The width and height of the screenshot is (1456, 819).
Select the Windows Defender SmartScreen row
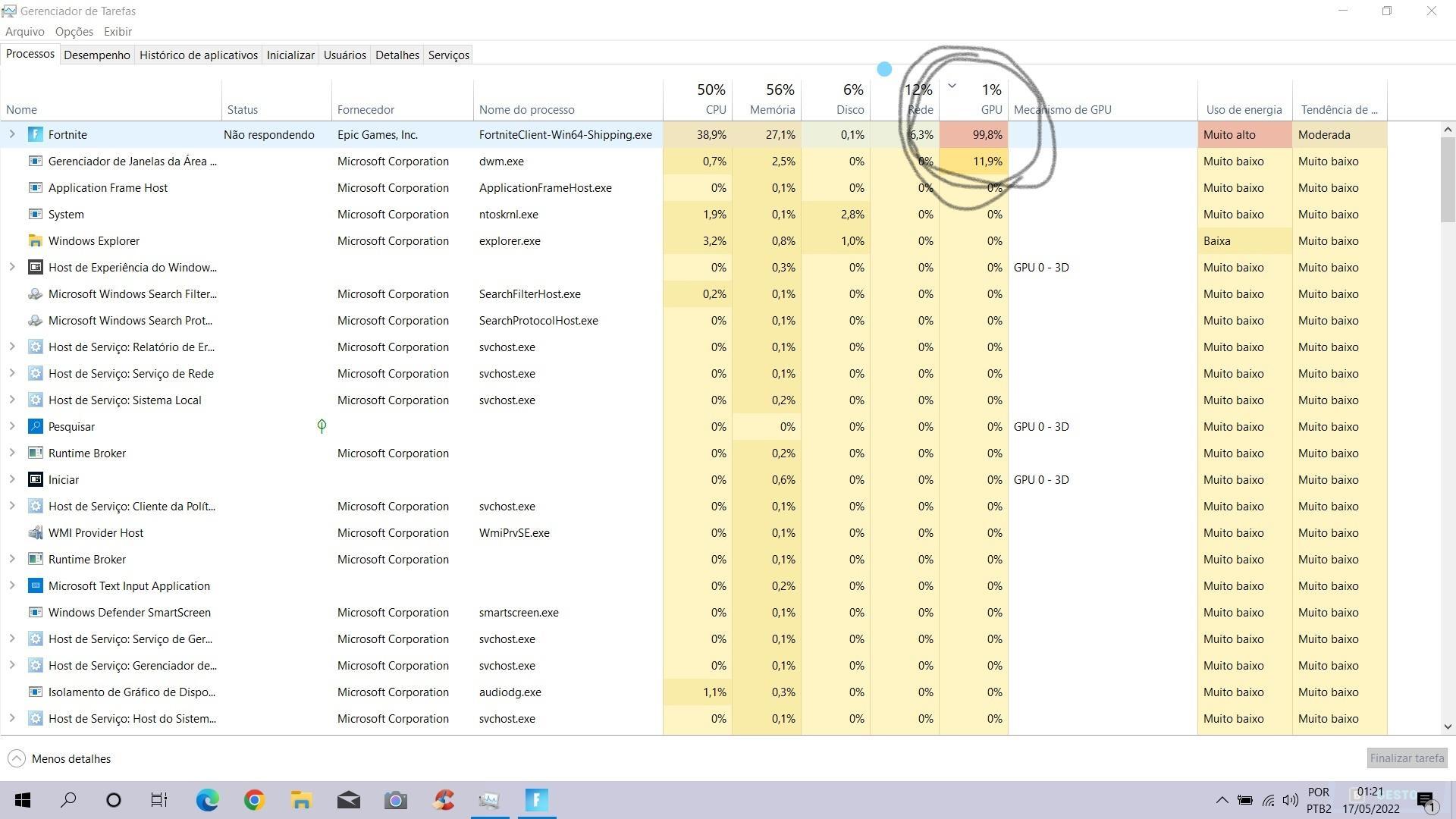694,613
